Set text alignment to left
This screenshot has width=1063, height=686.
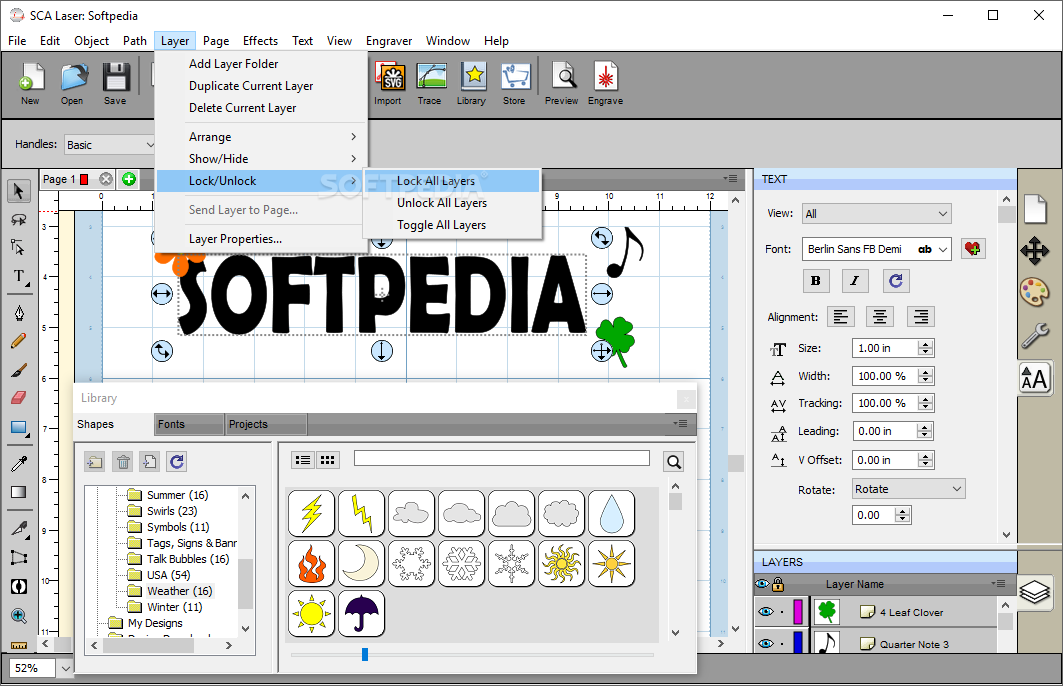click(841, 317)
